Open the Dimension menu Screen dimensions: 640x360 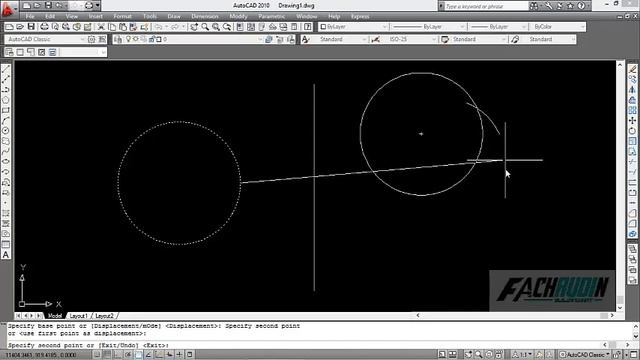click(205, 16)
